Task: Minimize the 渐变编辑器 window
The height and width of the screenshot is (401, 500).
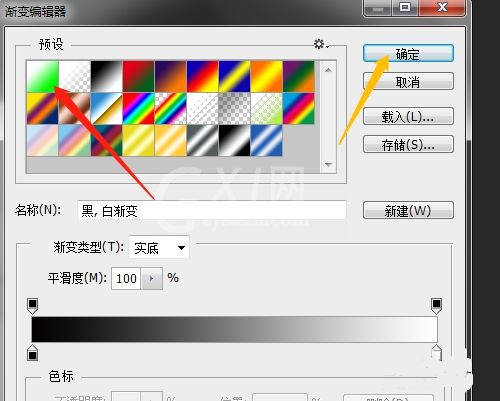Action: coord(378,8)
